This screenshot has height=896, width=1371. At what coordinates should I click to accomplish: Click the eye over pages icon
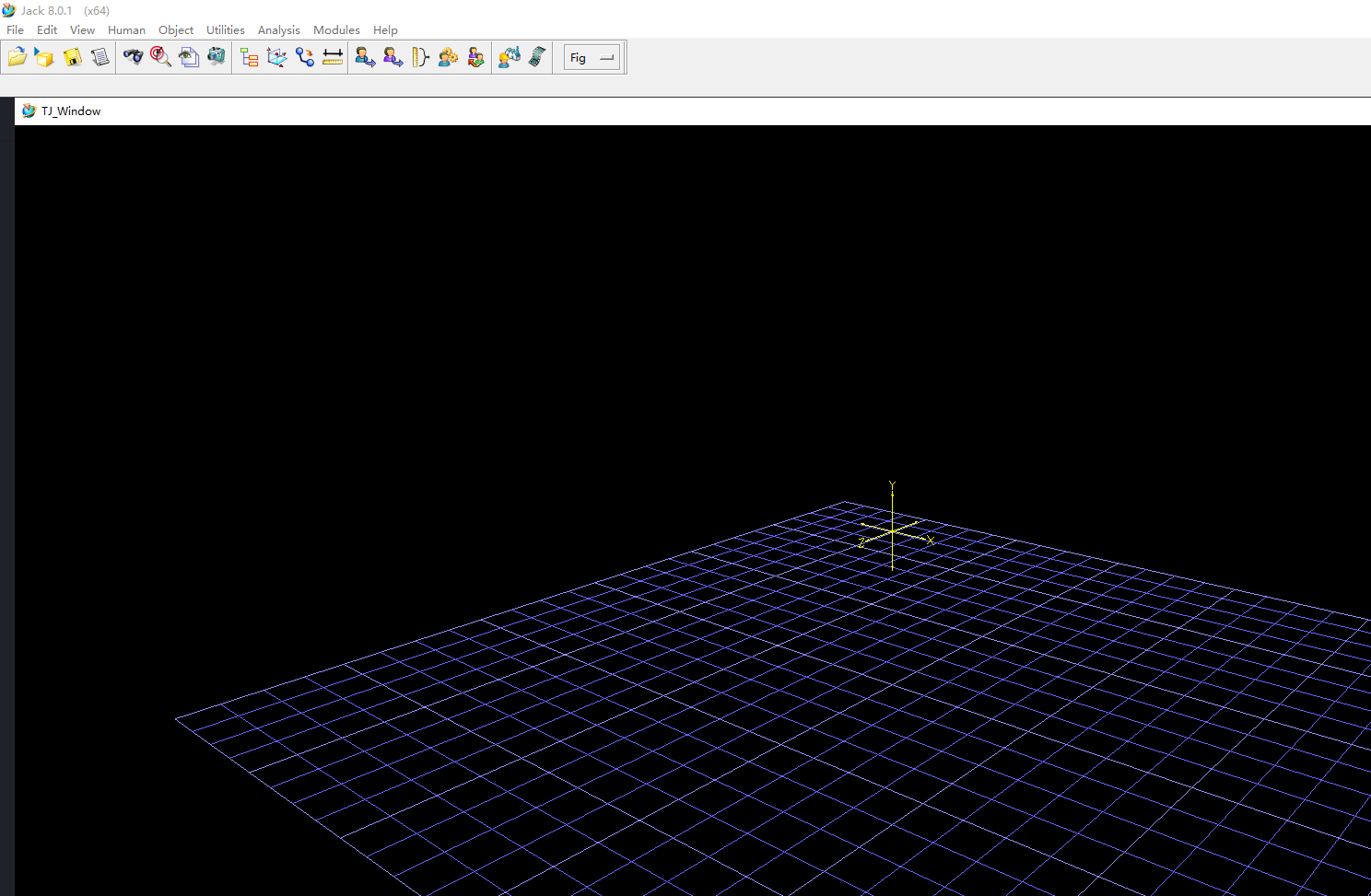point(189,57)
